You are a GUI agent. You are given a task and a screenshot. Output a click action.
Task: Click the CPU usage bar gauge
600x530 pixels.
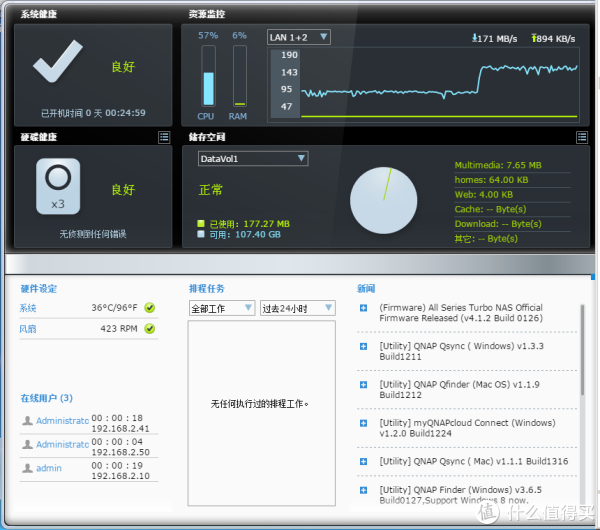208,88
